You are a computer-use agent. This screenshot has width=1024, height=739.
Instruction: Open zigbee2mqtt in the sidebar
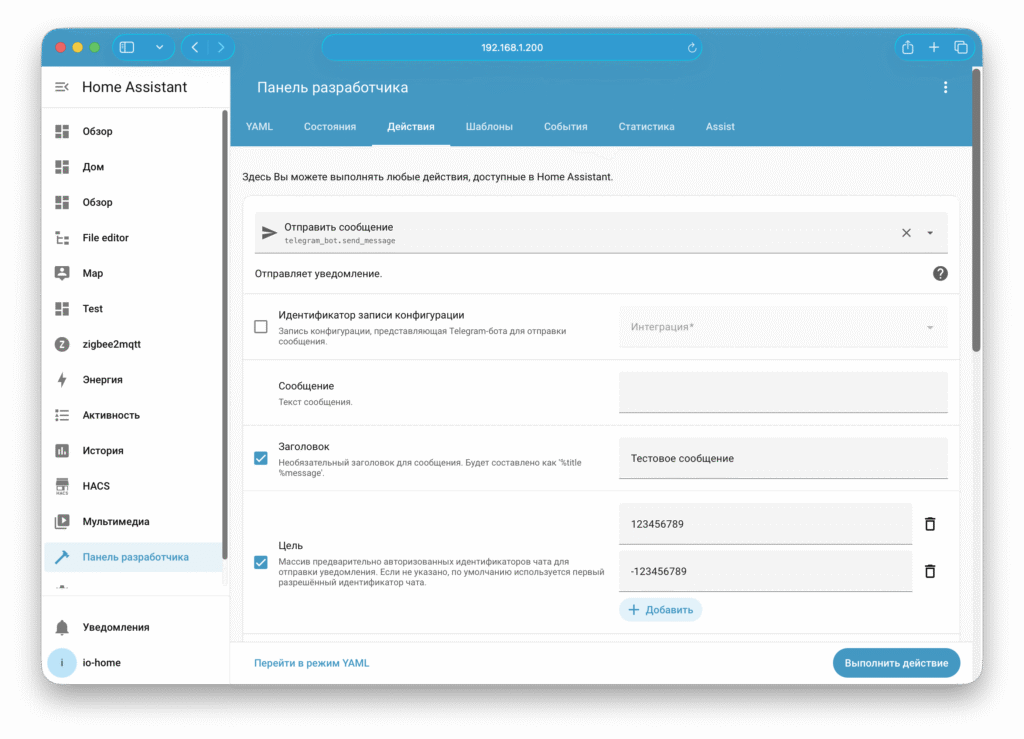tap(111, 344)
